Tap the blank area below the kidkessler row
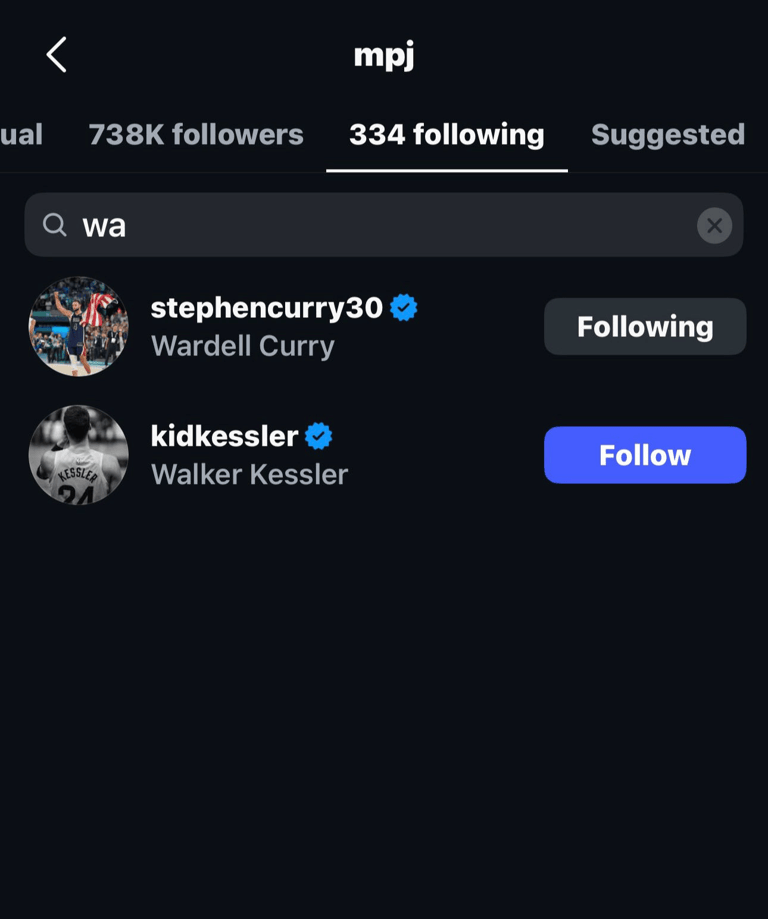This screenshot has width=768, height=919. click(384, 700)
